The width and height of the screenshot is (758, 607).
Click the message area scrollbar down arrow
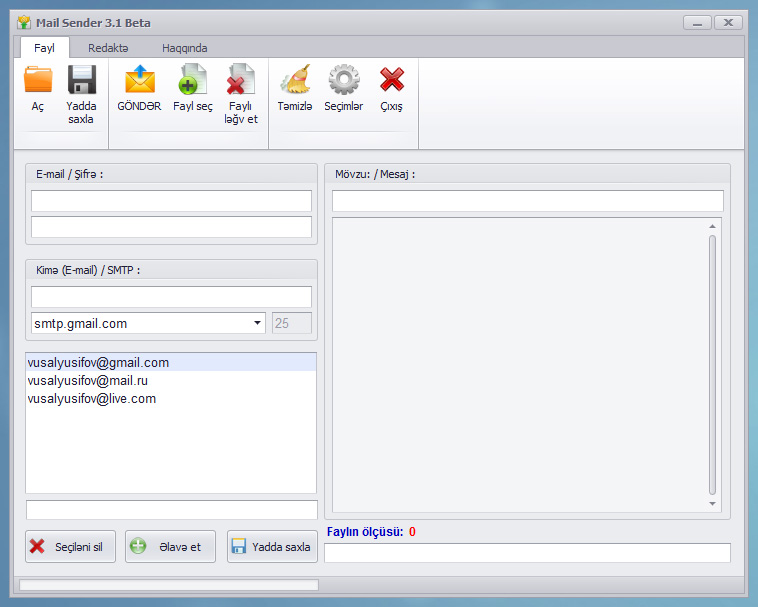(713, 504)
